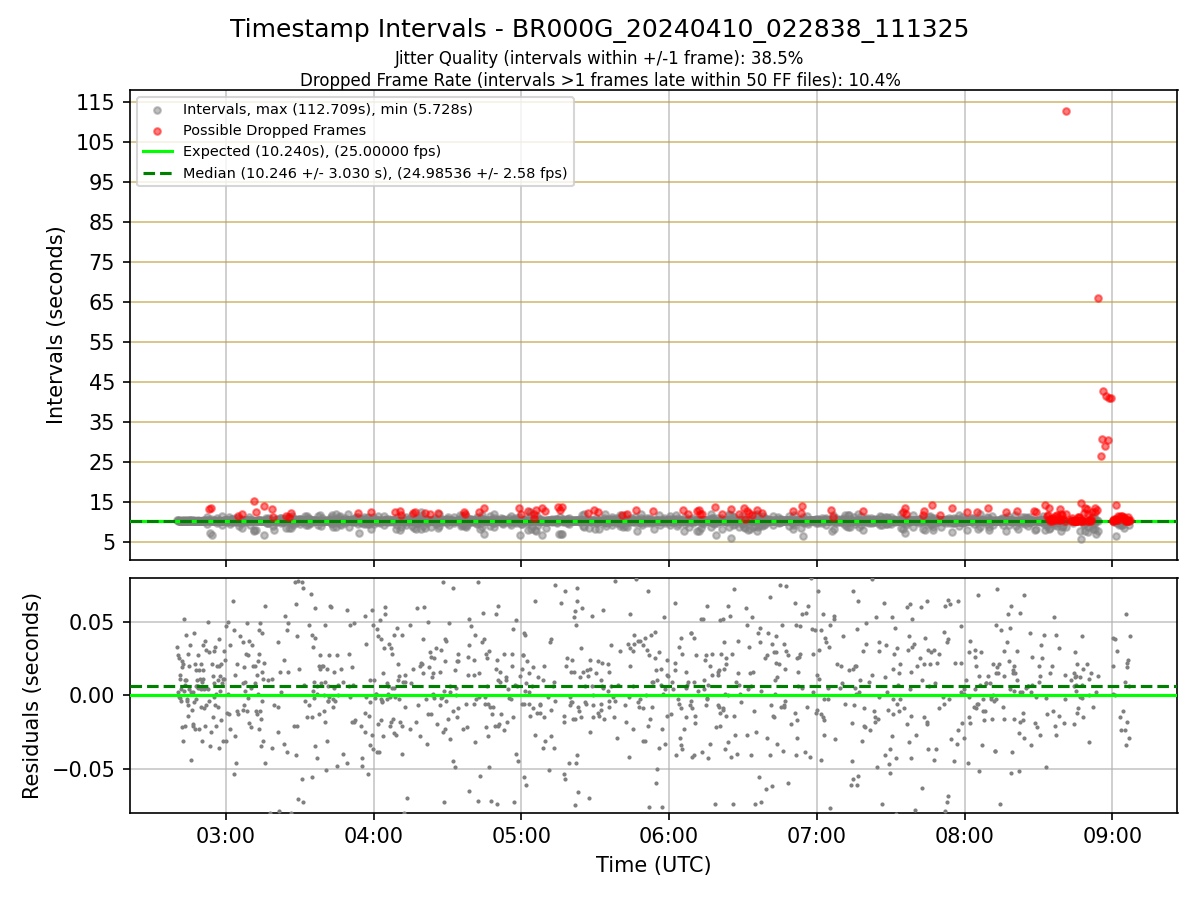The height and width of the screenshot is (900, 1200).
Task: Select the 'Jitter Quality' 38.5% subtitle line
Action: click(599, 58)
